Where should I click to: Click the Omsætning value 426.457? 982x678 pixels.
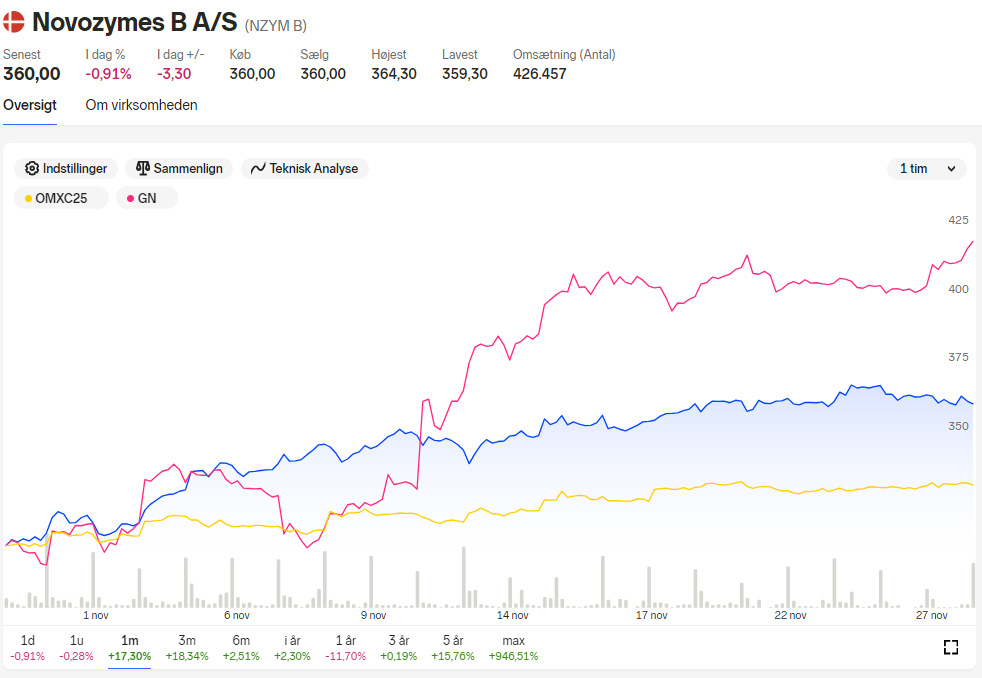click(x=540, y=74)
